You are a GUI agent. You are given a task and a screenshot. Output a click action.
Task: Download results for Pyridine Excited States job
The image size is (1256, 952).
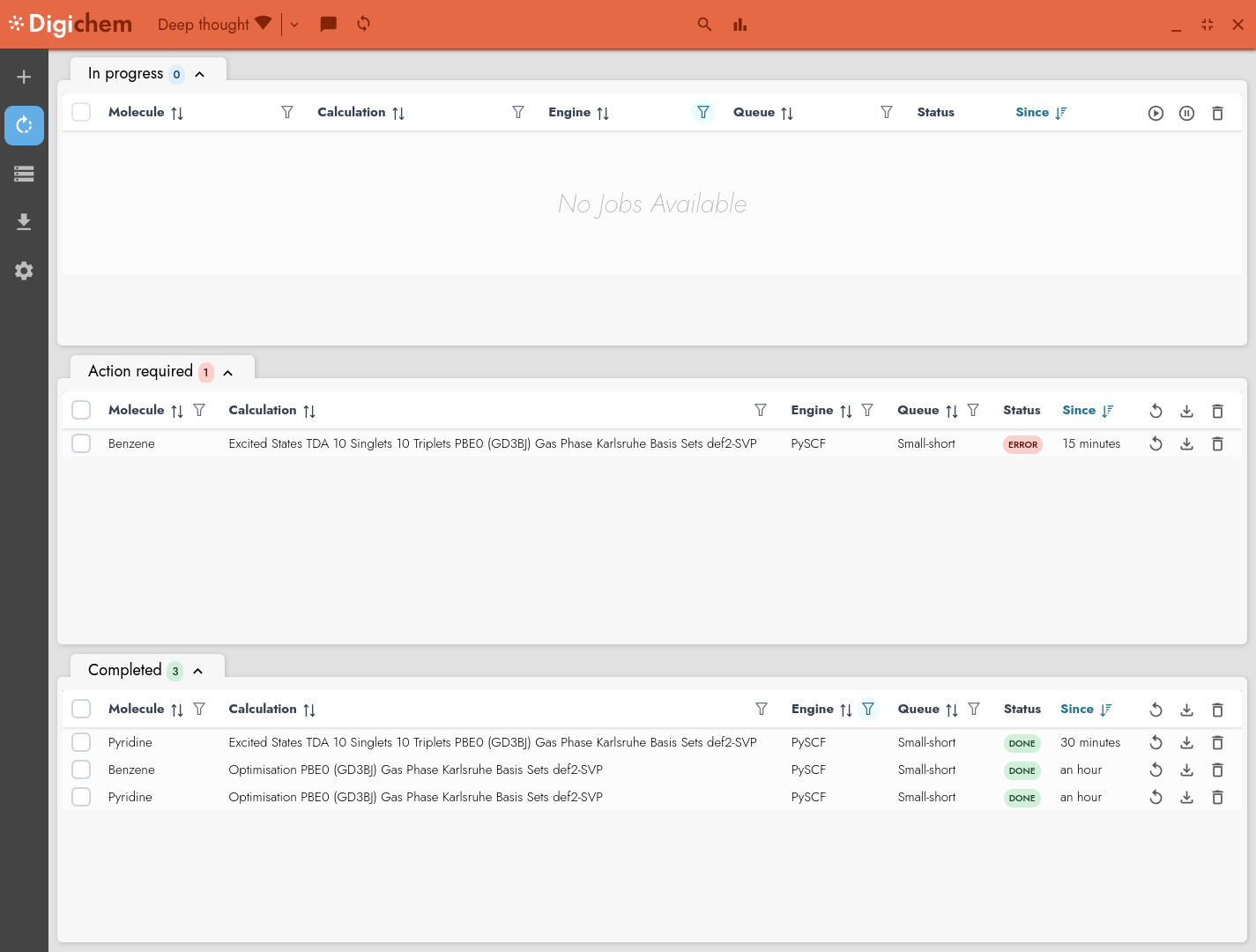(1186, 743)
